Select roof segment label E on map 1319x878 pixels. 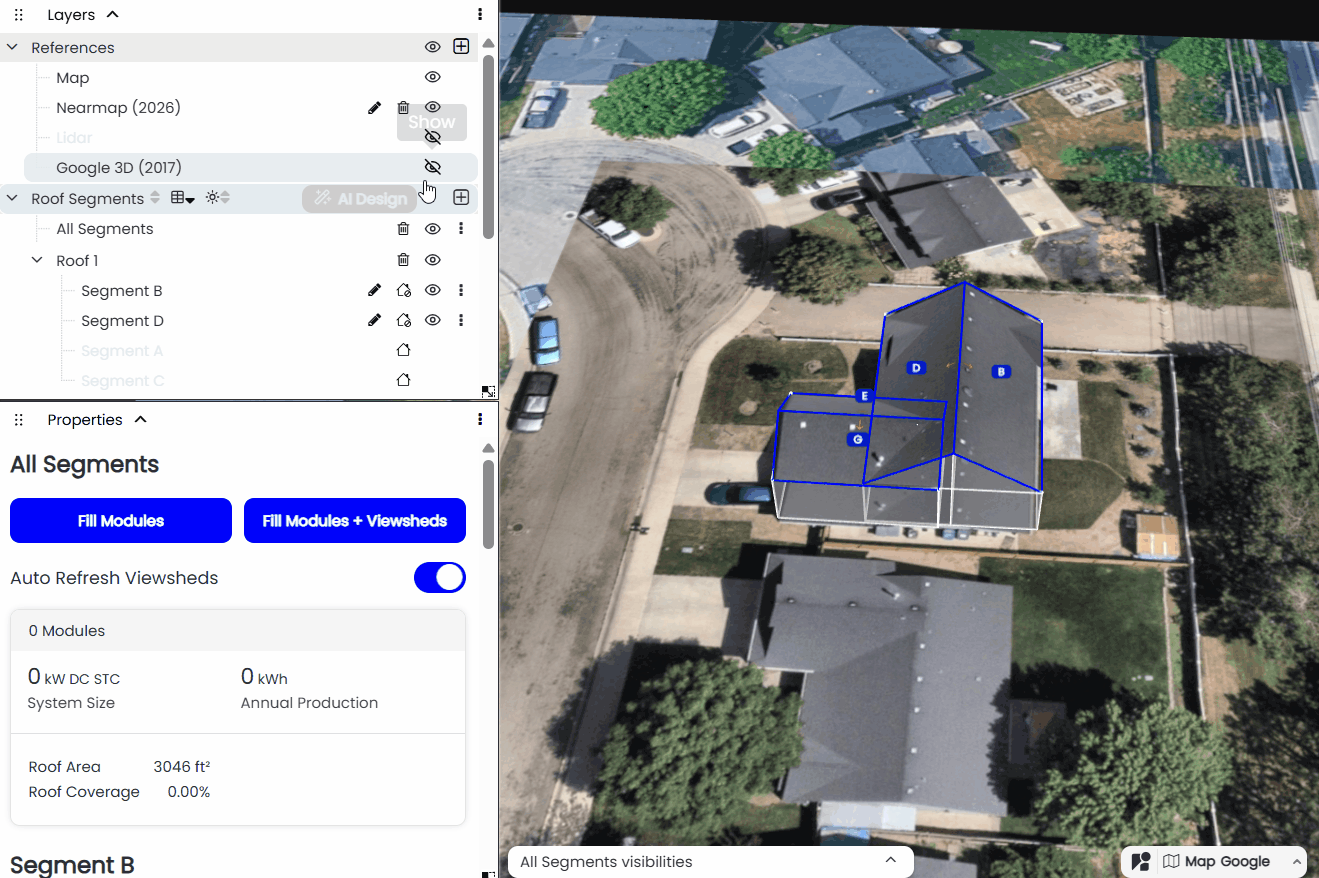tap(866, 396)
